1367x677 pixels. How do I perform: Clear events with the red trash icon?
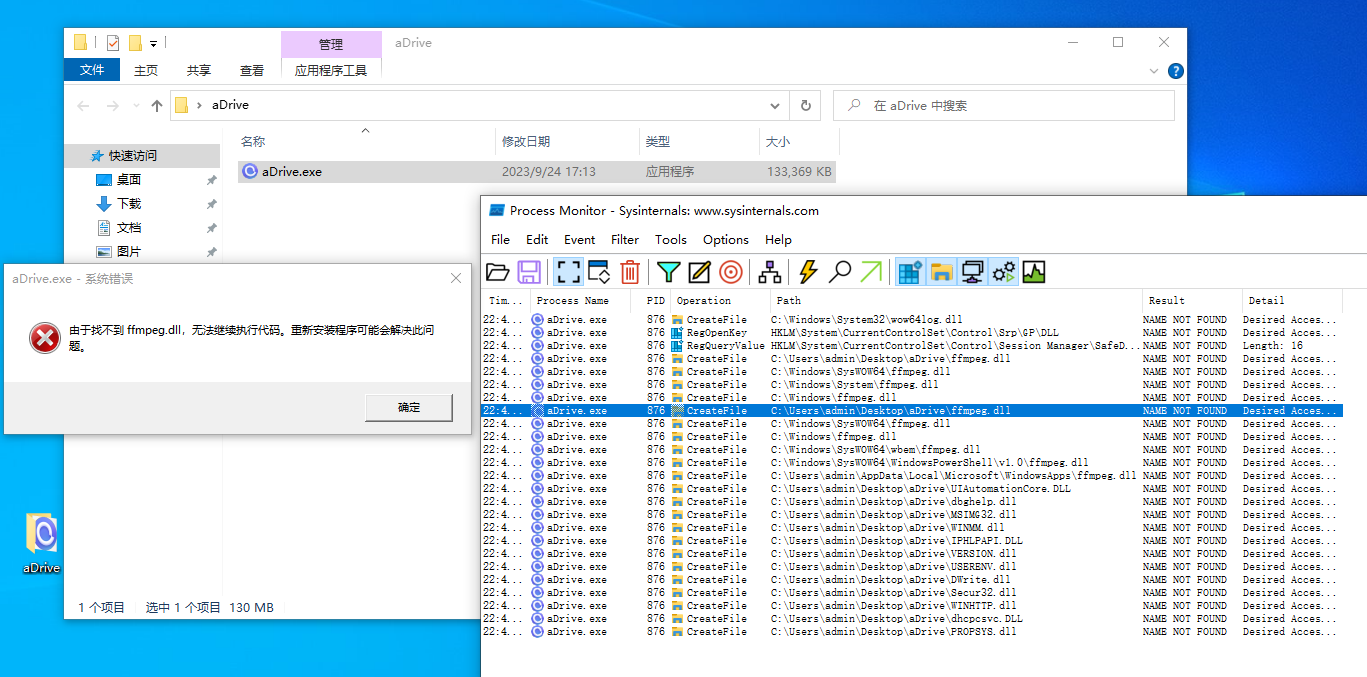[630, 271]
